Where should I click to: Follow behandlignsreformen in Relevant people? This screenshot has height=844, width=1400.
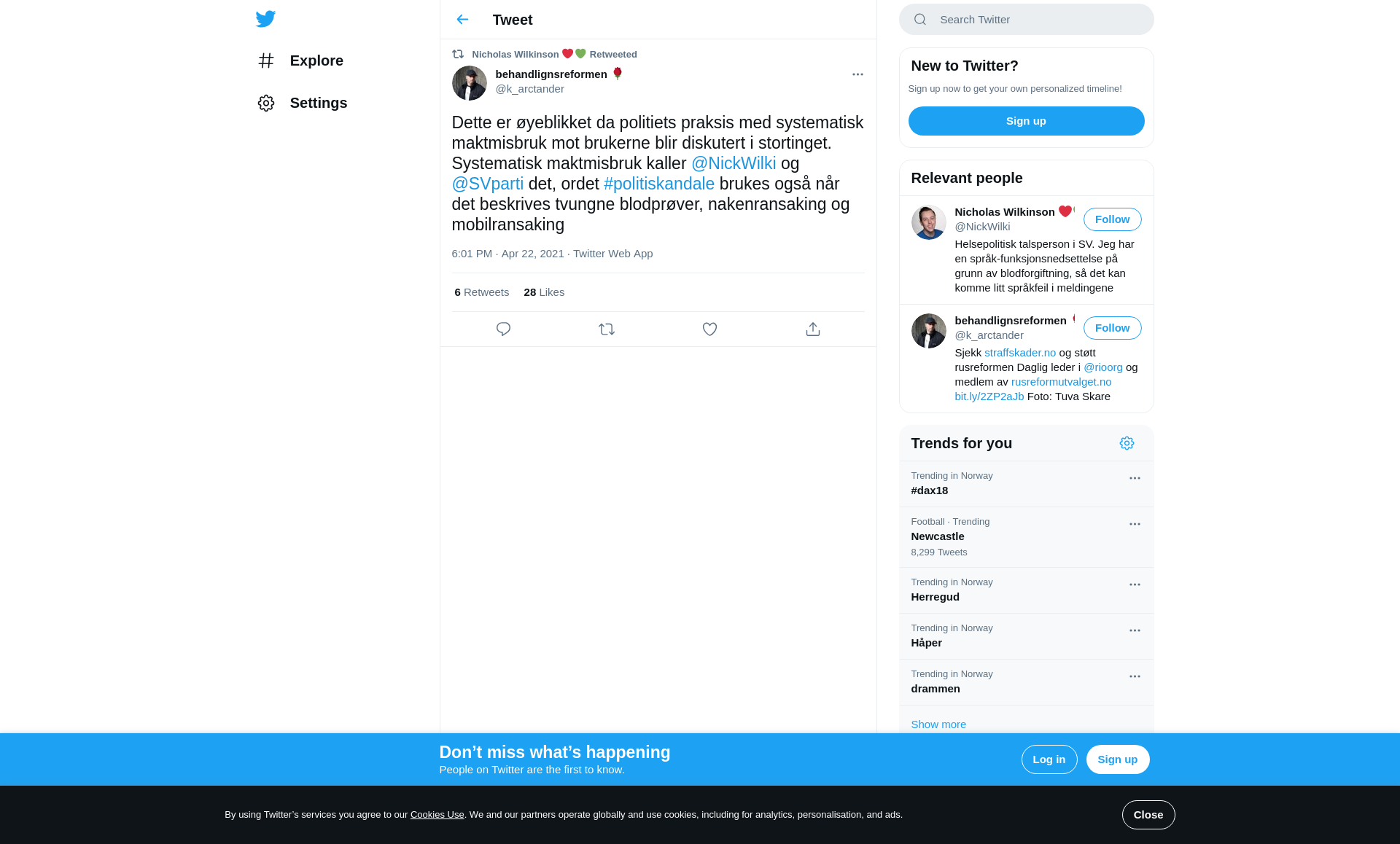pyautogui.click(x=1112, y=328)
